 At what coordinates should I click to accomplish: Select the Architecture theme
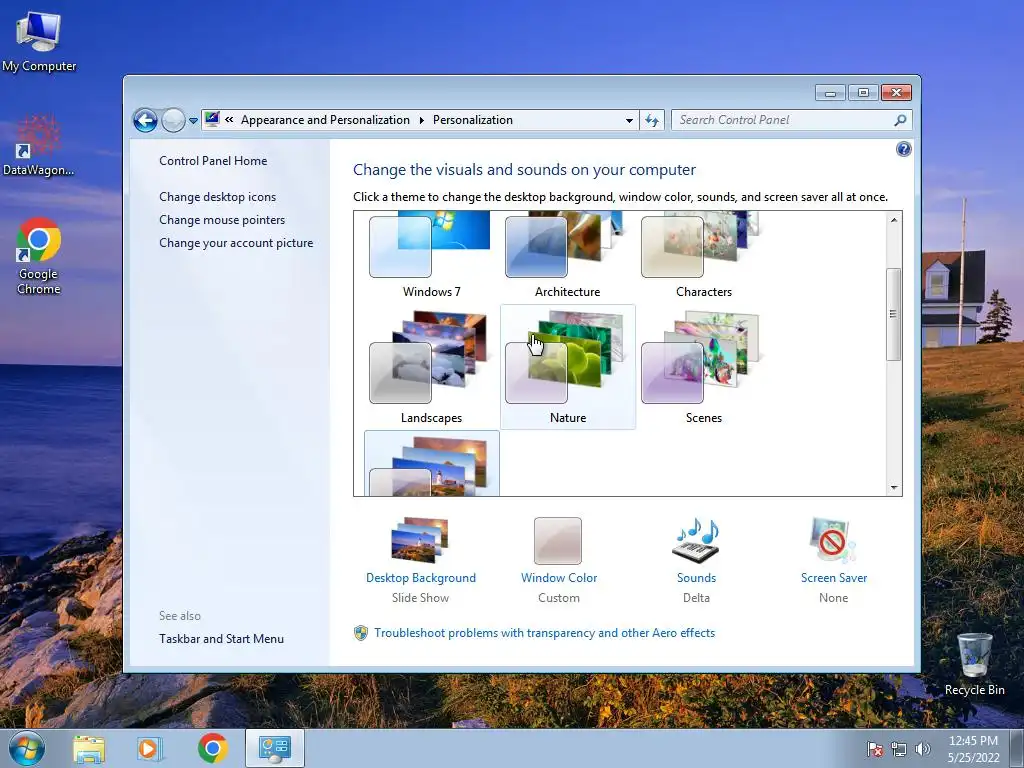[568, 256]
